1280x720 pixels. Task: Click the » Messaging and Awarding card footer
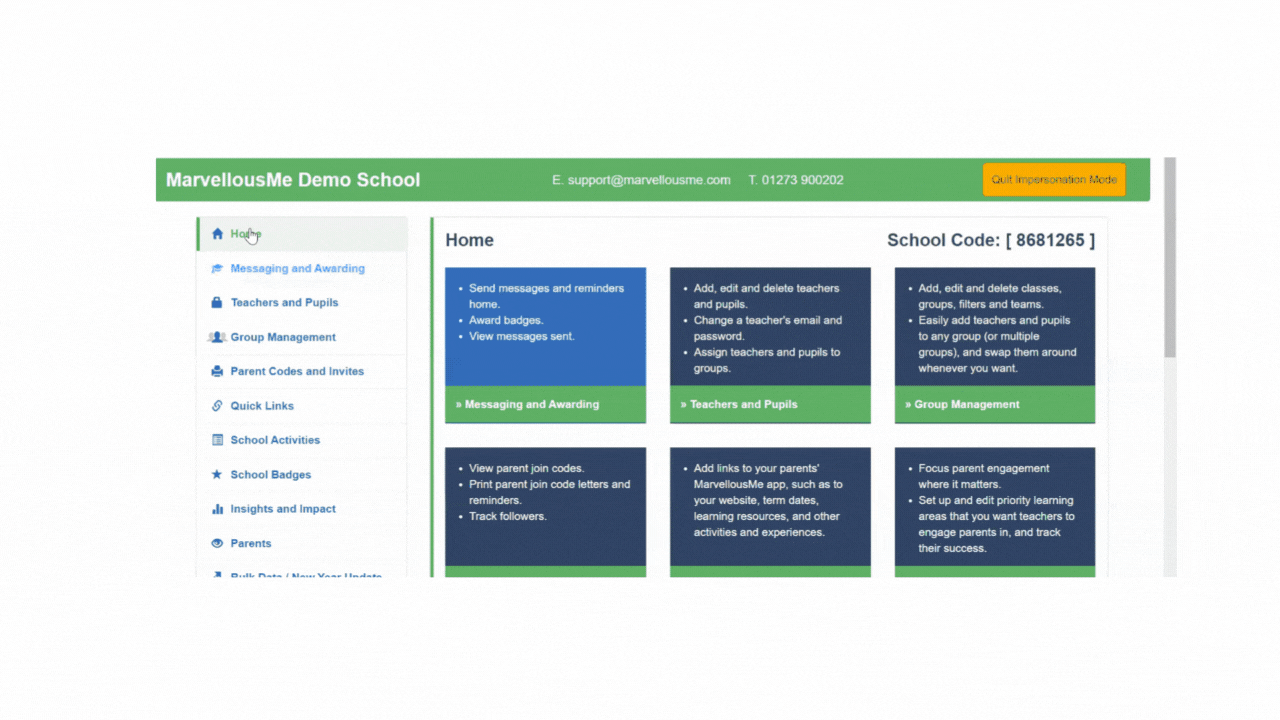click(x=545, y=405)
